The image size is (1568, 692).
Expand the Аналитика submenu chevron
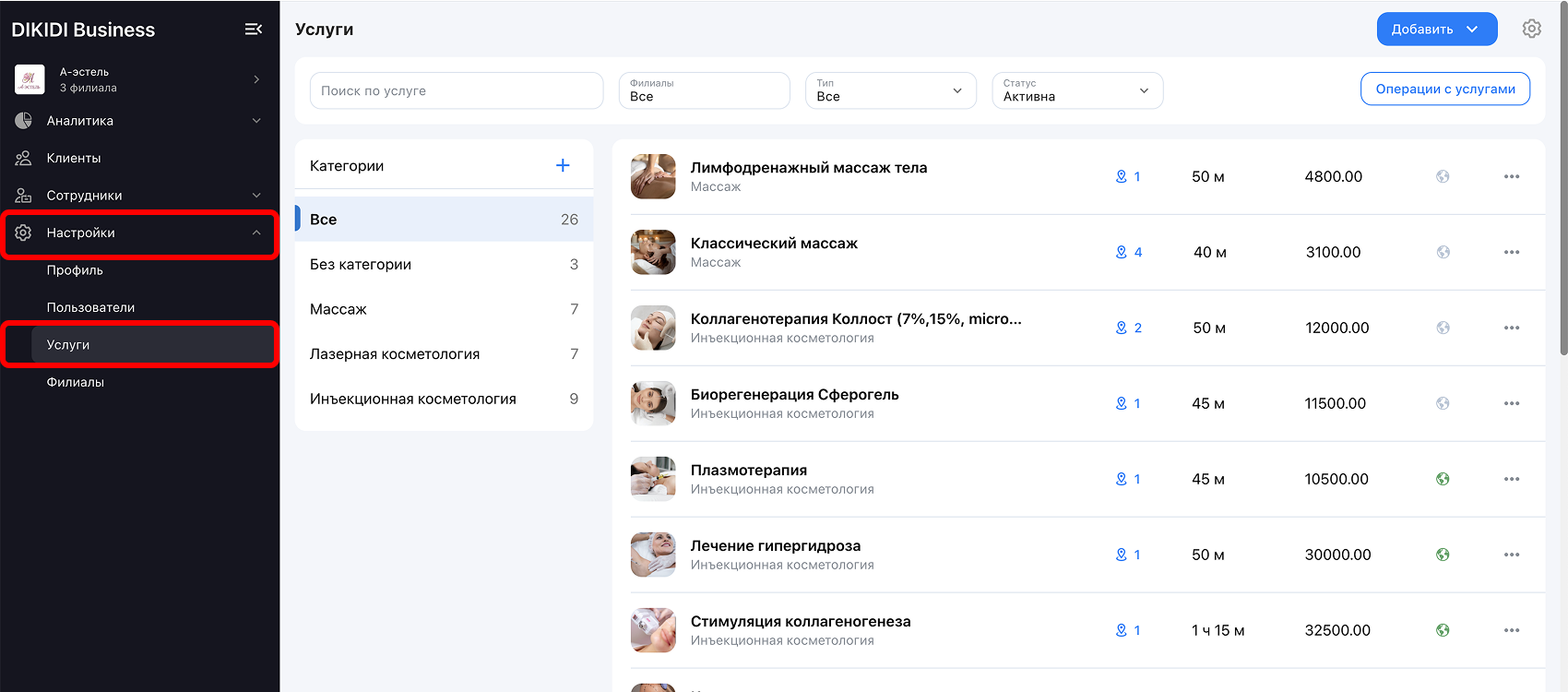[256, 121]
